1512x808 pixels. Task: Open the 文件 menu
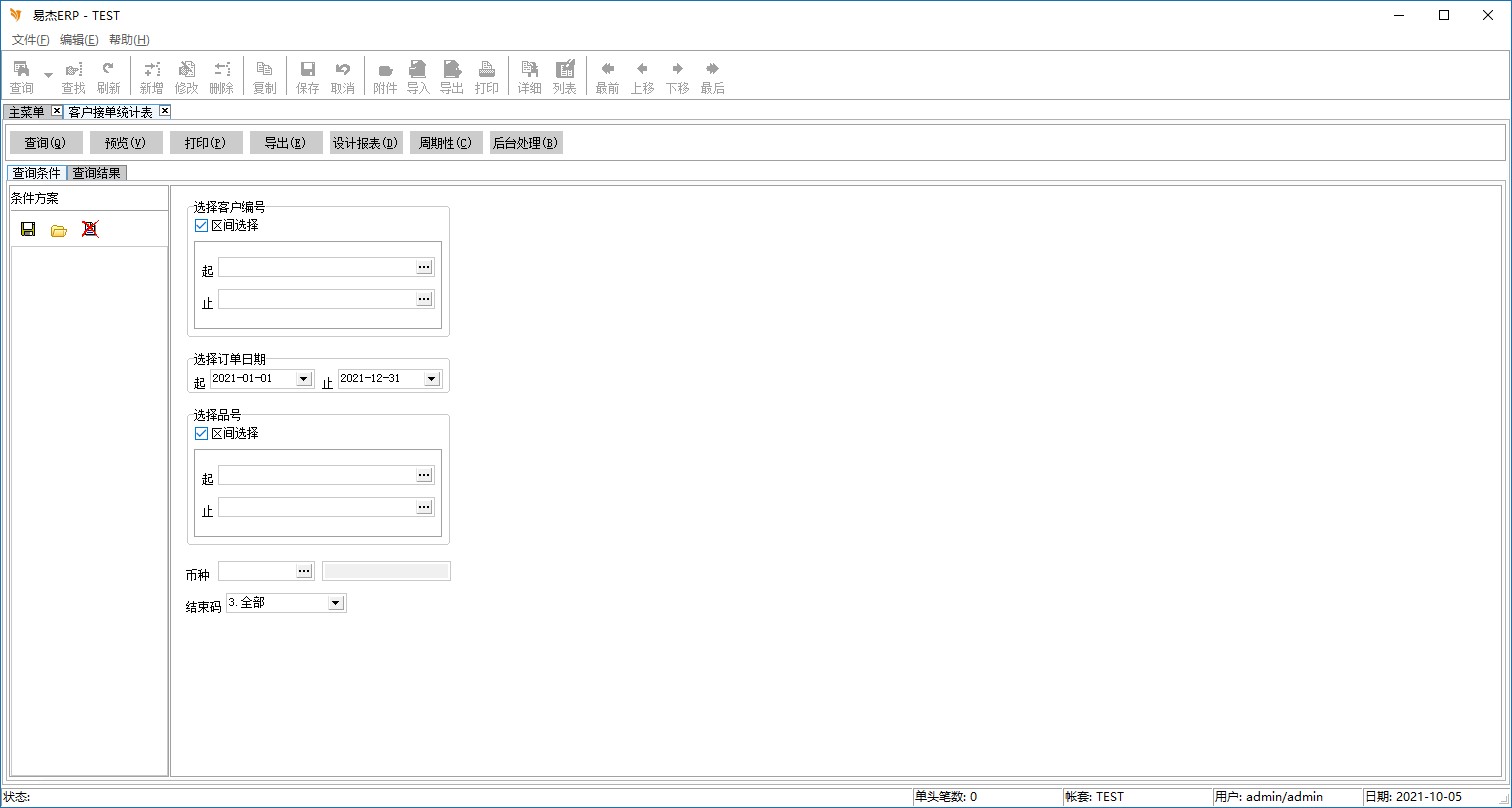pos(30,40)
